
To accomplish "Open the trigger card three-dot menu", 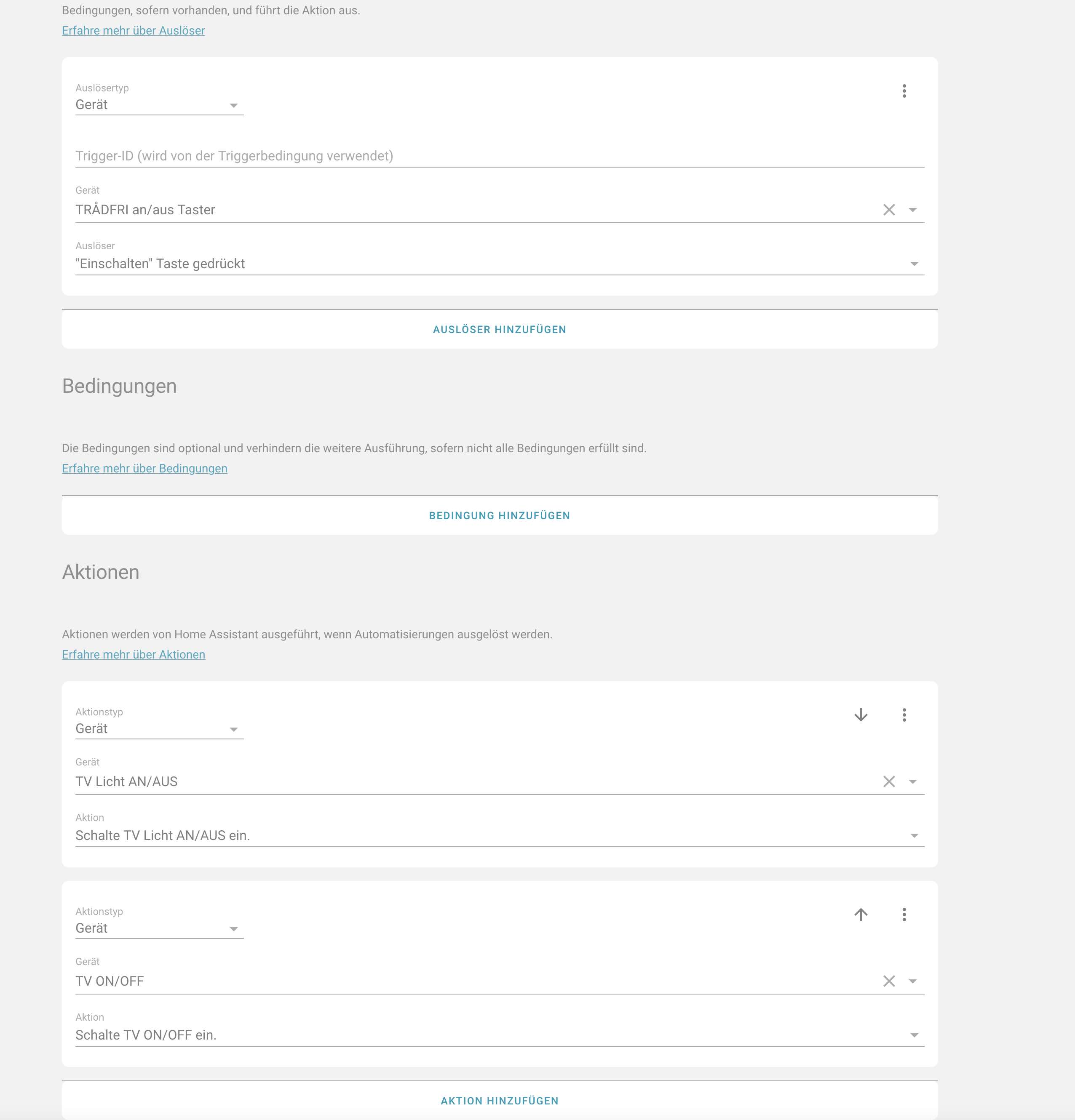I will (904, 91).
